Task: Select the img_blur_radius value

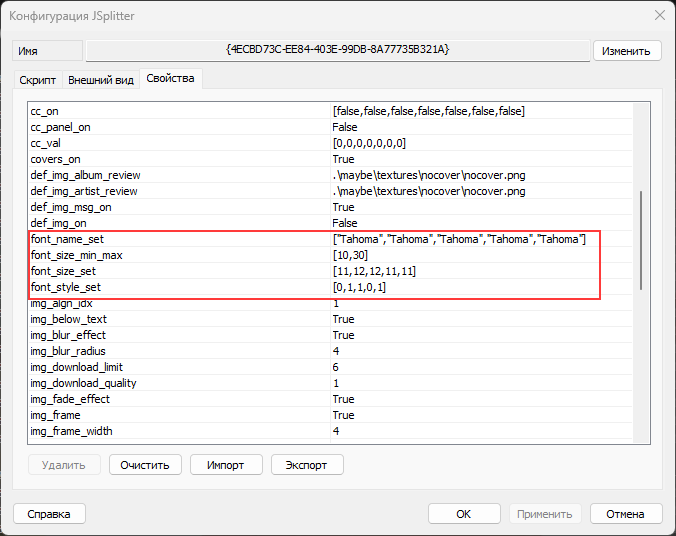Action: pyautogui.click(x=337, y=351)
